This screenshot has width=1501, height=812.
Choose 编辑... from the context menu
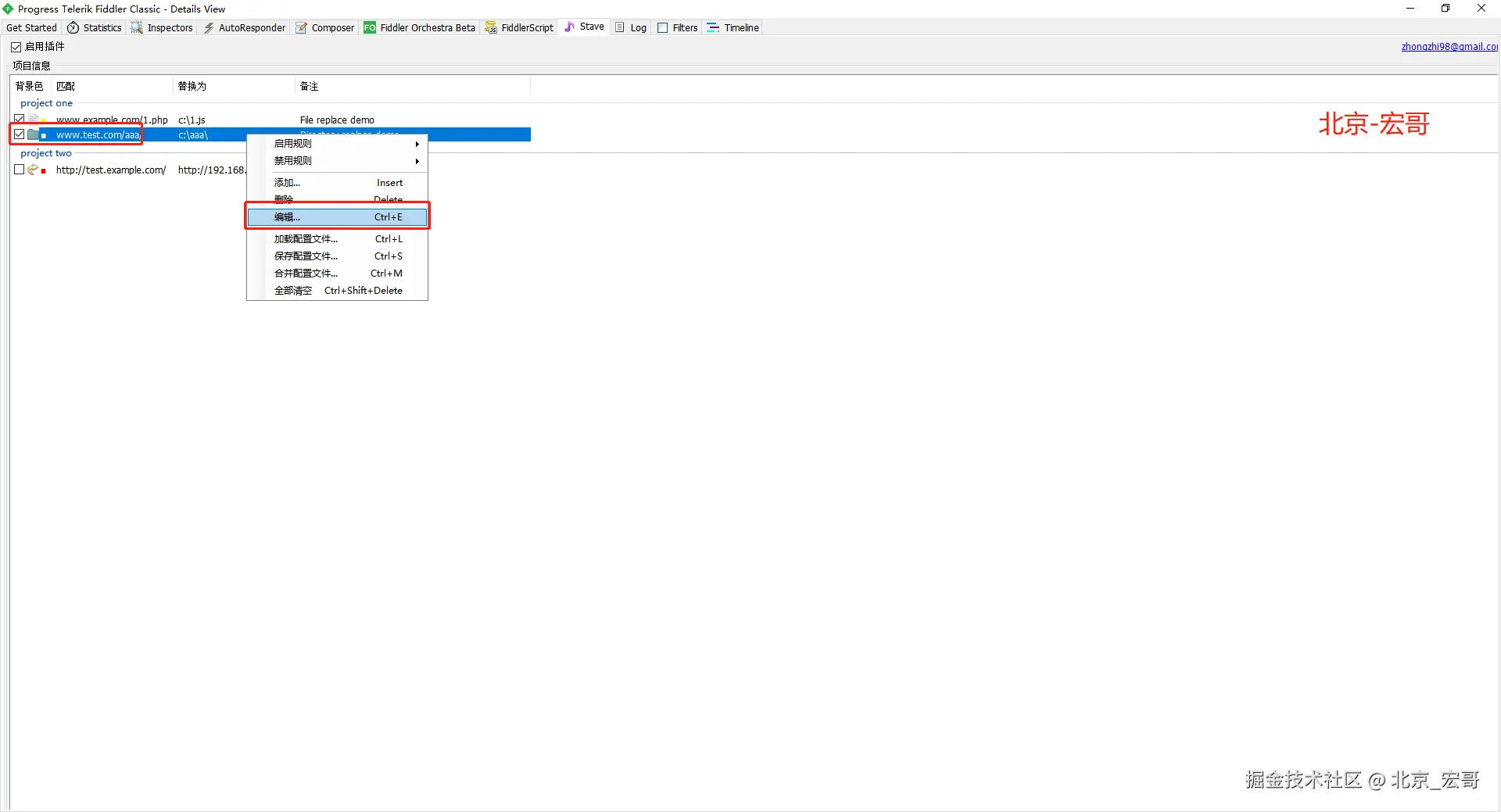[337, 217]
